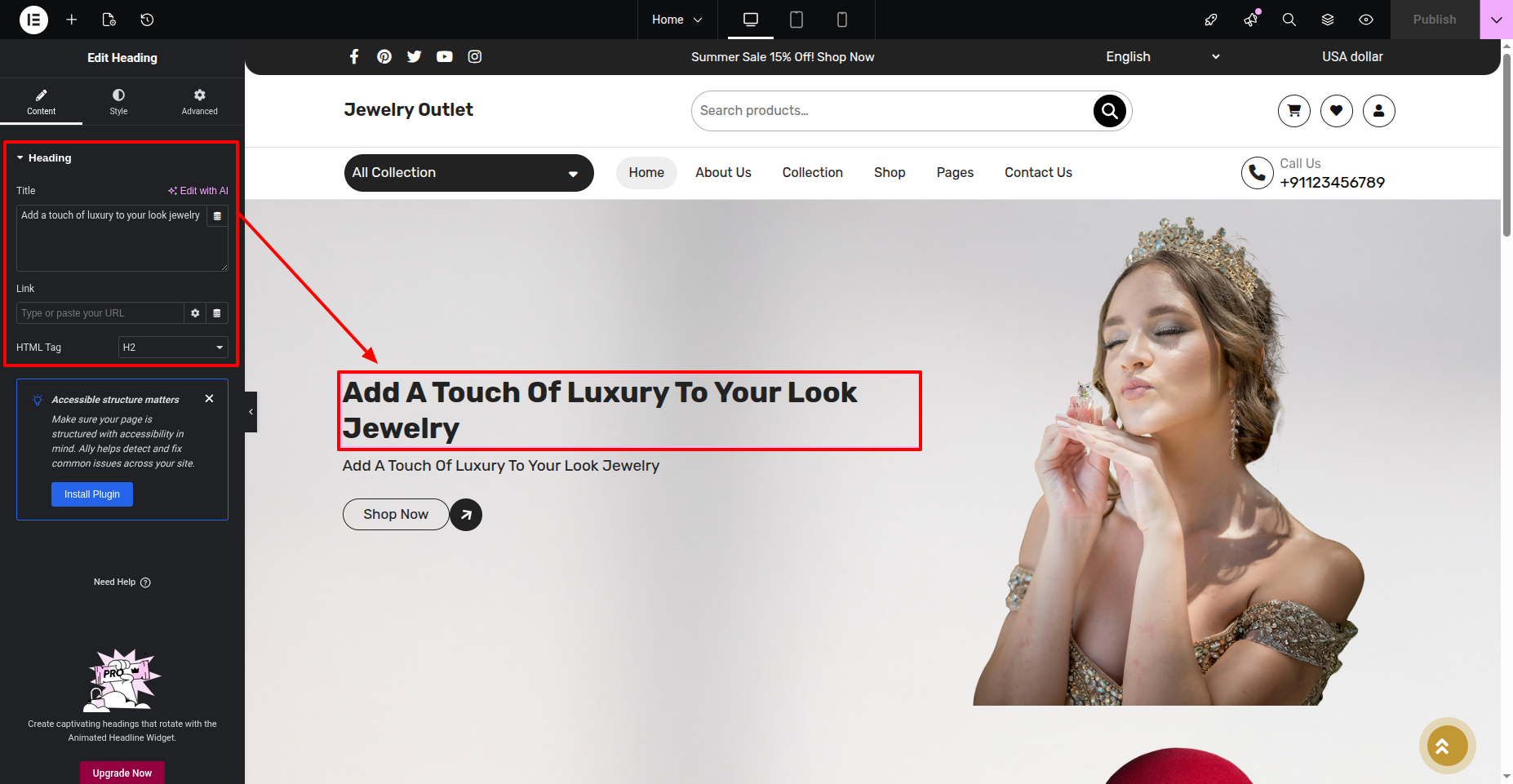The image size is (1513, 784).
Task: Open the shopping cart icon
Action: click(x=1293, y=111)
